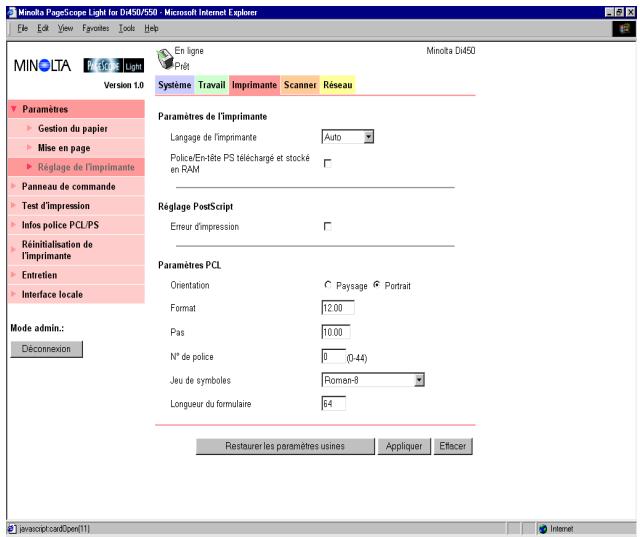The image size is (640, 537).
Task: Toggle Police/En-tête PS stocké en RAM checkbox
Action: tap(327, 163)
